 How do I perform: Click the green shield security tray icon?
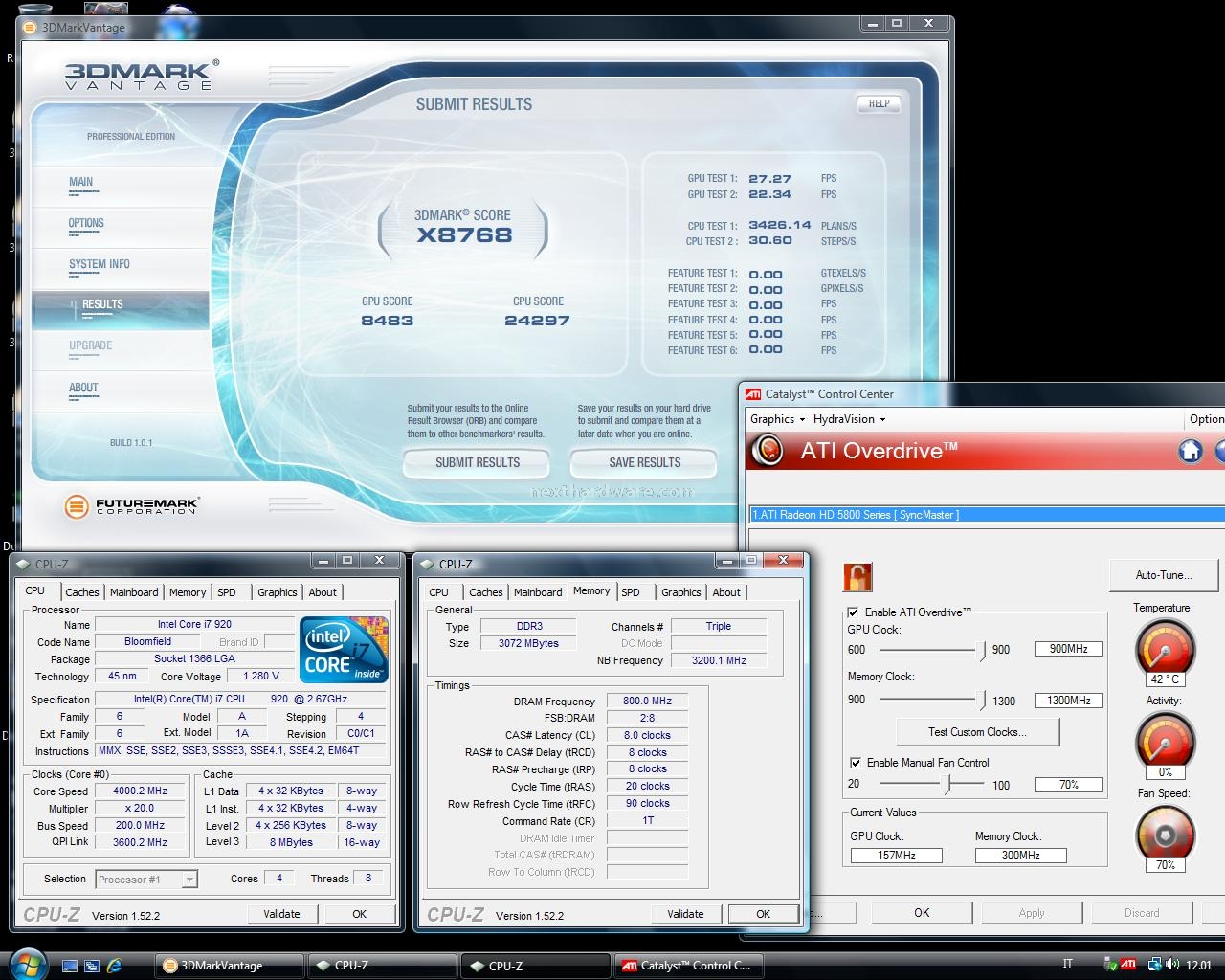[1110, 965]
